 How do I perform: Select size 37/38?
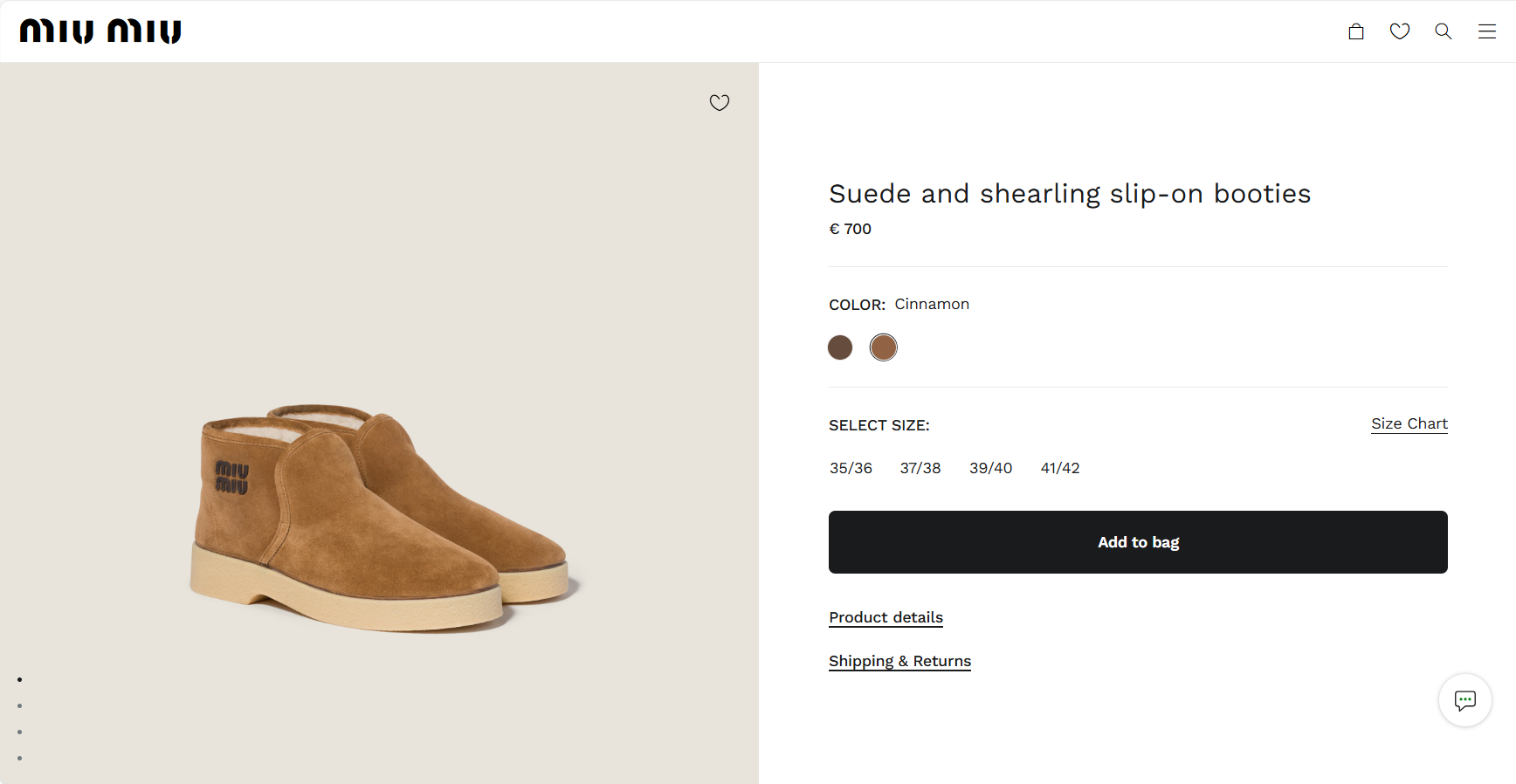click(920, 468)
